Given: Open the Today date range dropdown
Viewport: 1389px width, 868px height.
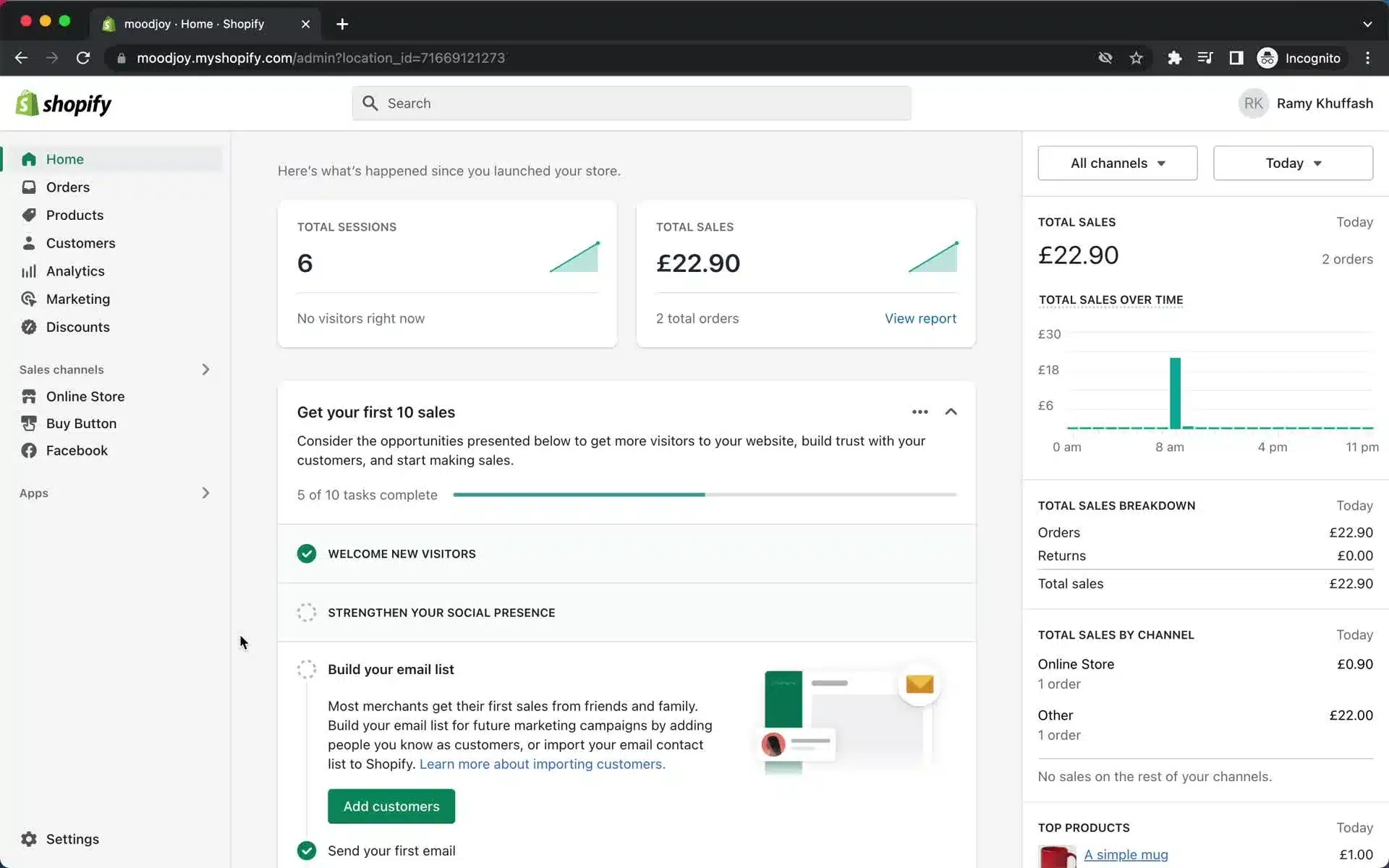Looking at the screenshot, I should click(x=1292, y=163).
